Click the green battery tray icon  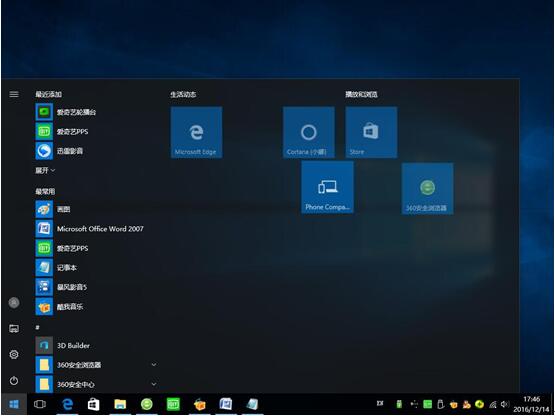(x=399, y=404)
